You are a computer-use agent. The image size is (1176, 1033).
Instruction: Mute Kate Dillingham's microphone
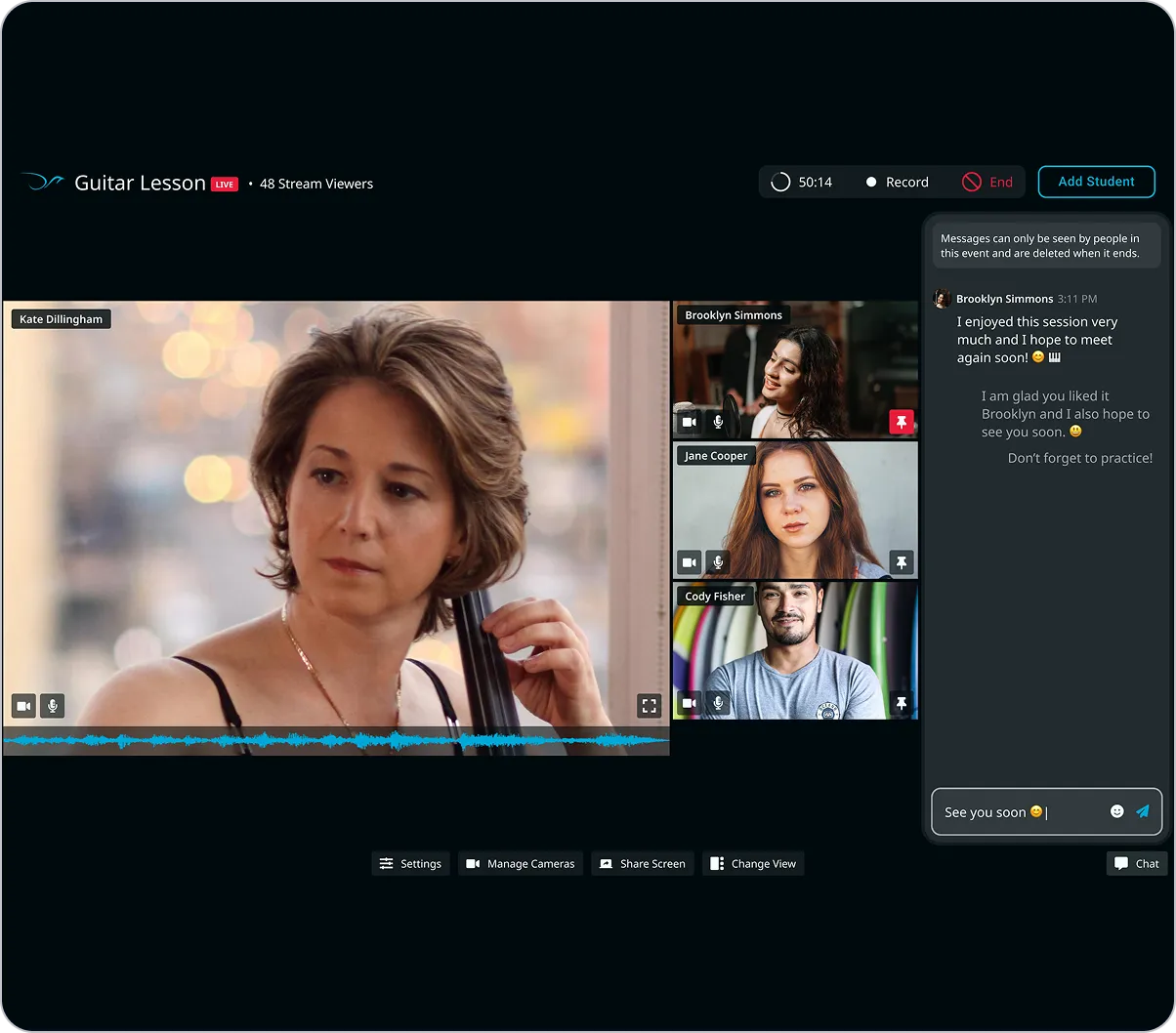[x=52, y=705]
